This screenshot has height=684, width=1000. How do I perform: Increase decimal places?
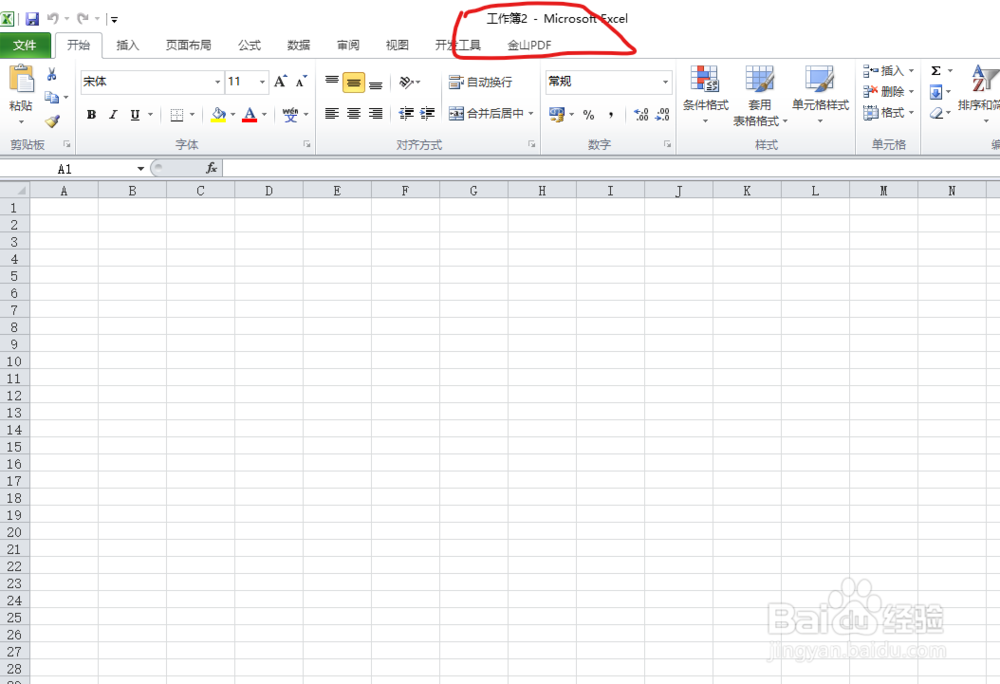point(641,115)
